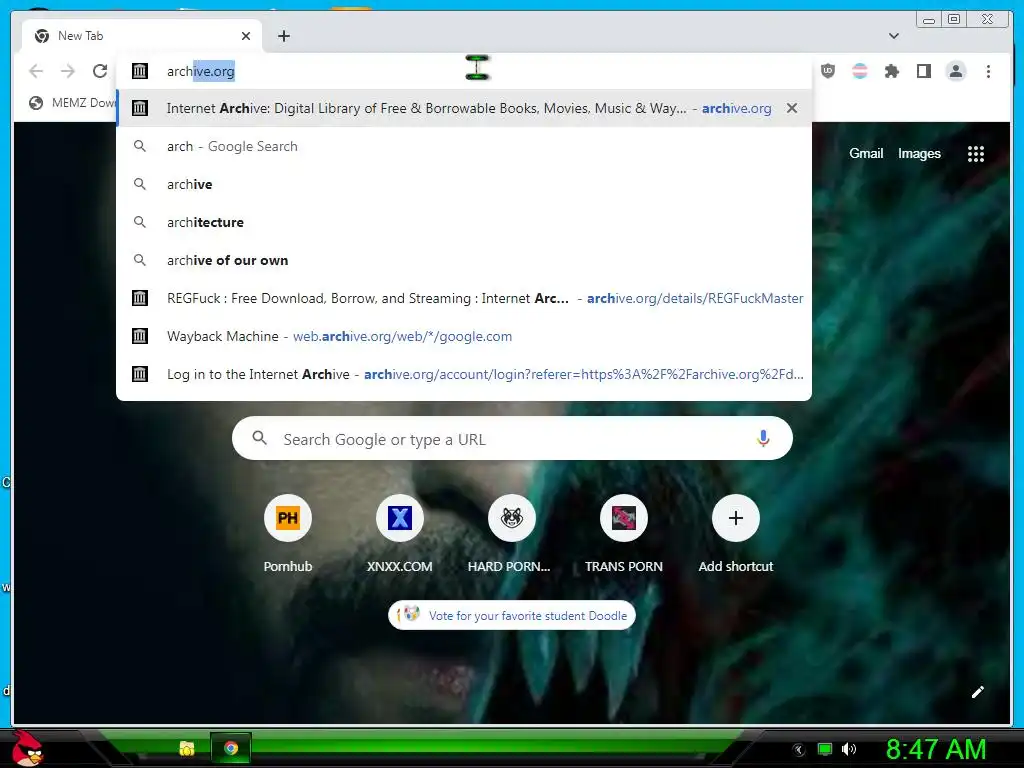Click the 8:47 AM taskbar clock

tap(935, 749)
